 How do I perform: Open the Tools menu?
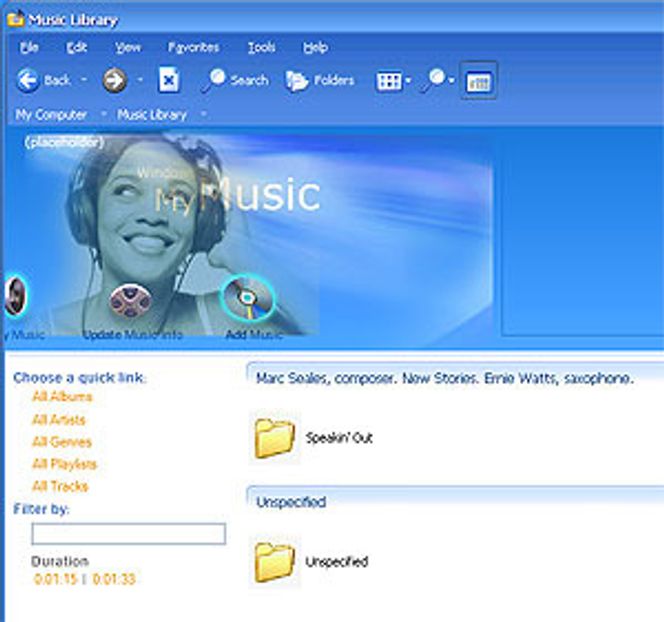pyautogui.click(x=261, y=47)
